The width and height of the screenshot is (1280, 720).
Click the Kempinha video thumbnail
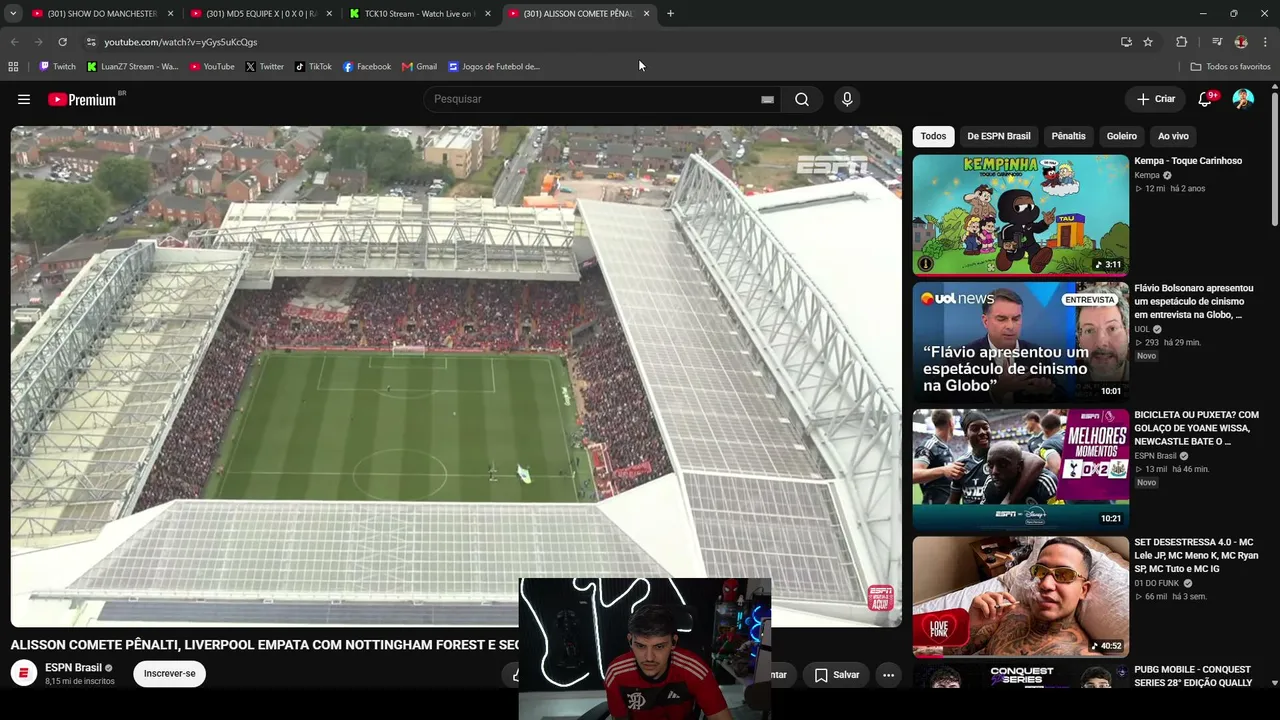(1020, 215)
